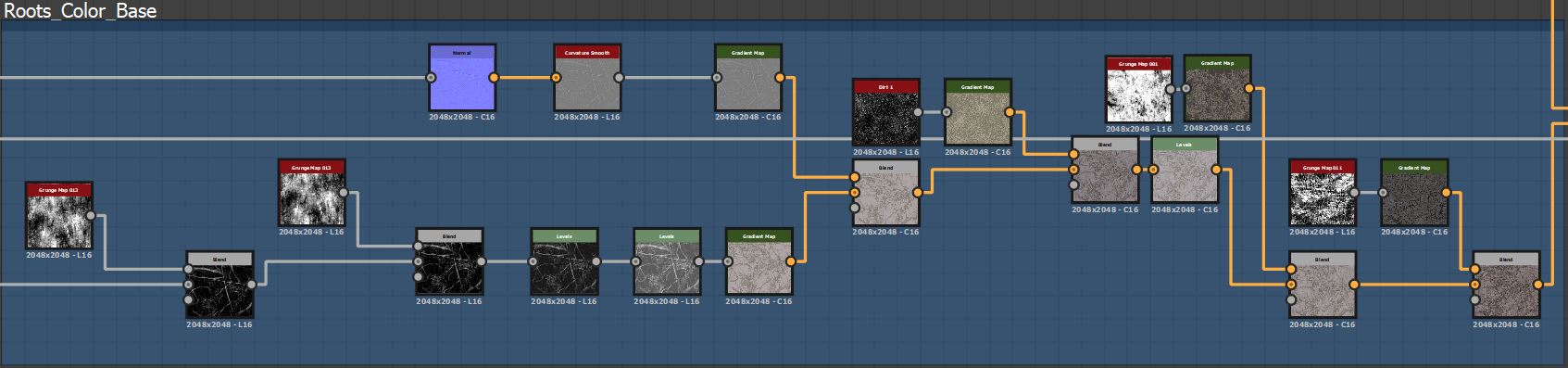Click the Normal node output connector
The width and height of the screenshot is (1568, 368).
tap(494, 78)
